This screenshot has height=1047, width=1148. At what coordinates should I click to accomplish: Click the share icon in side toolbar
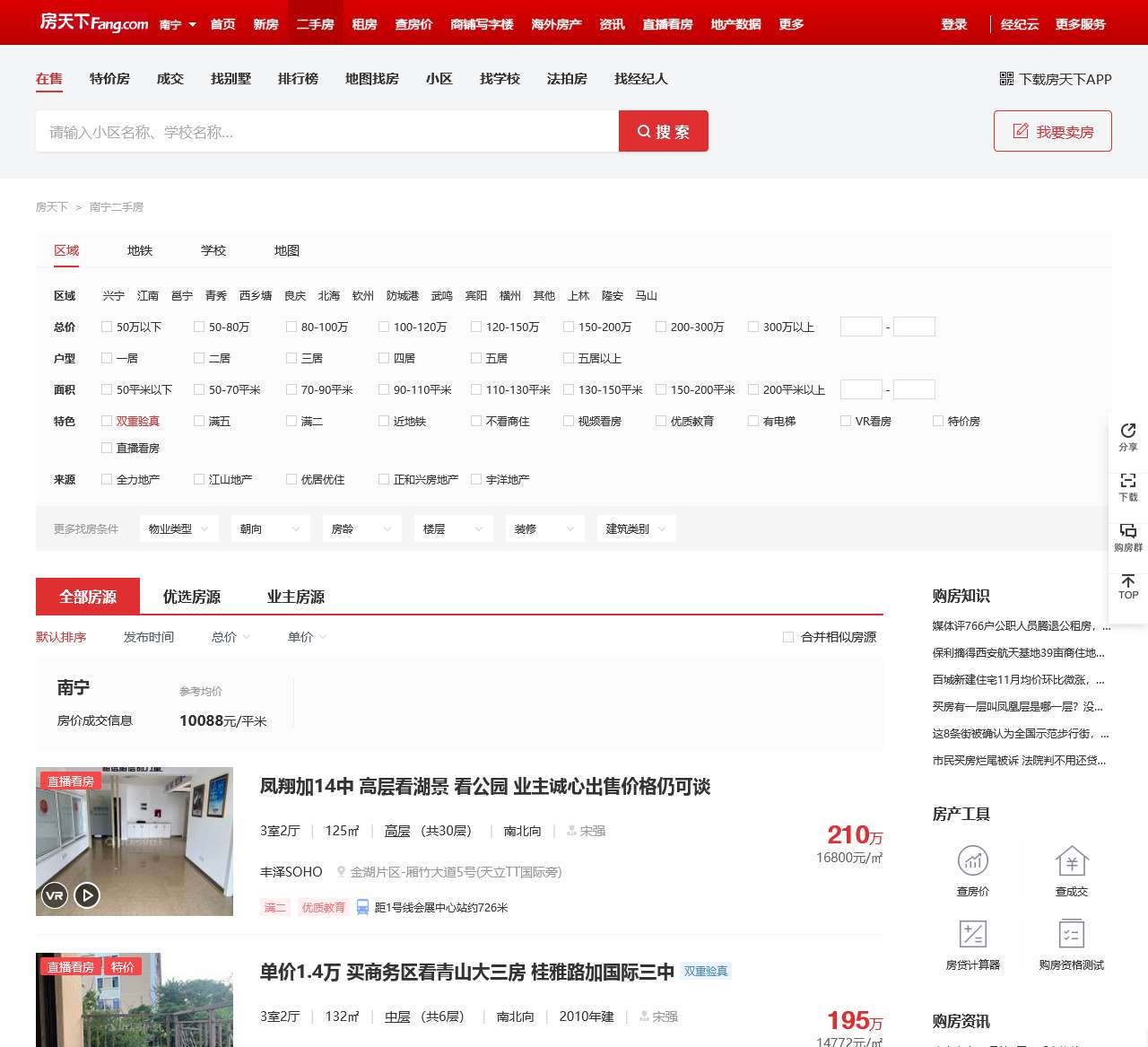click(1127, 432)
